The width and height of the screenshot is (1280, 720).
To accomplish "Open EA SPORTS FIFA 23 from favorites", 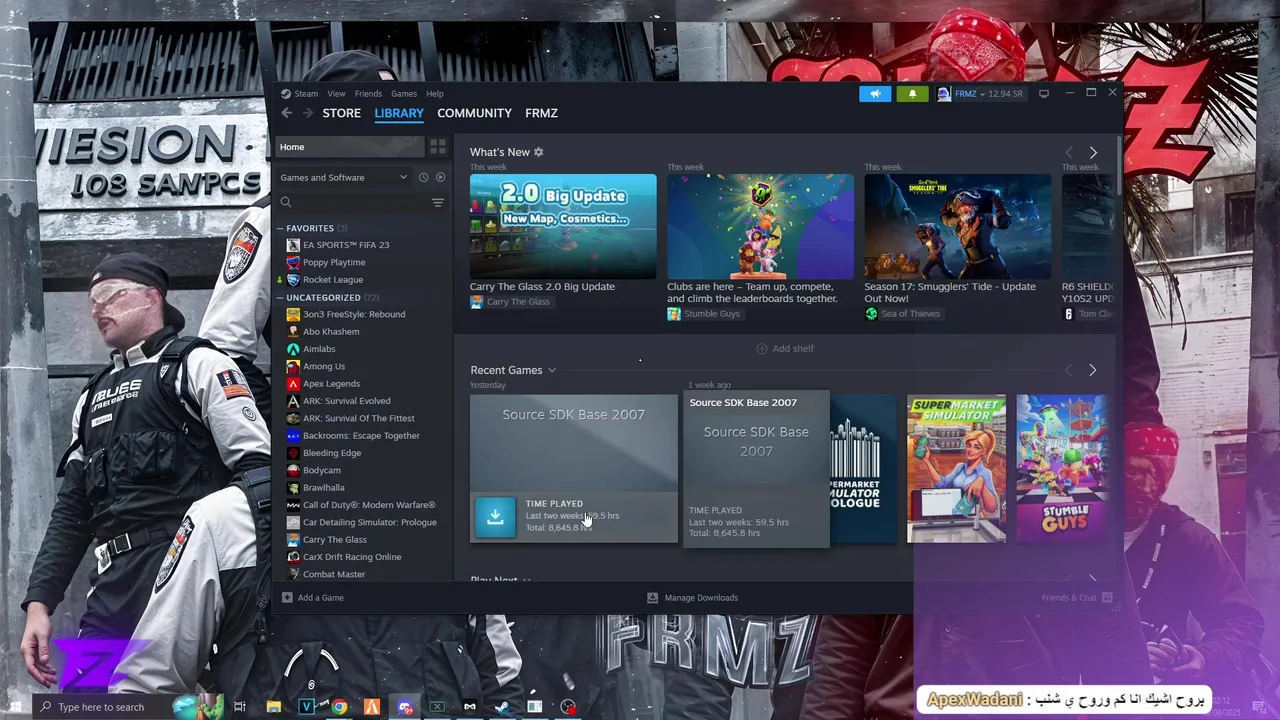I will [346, 245].
